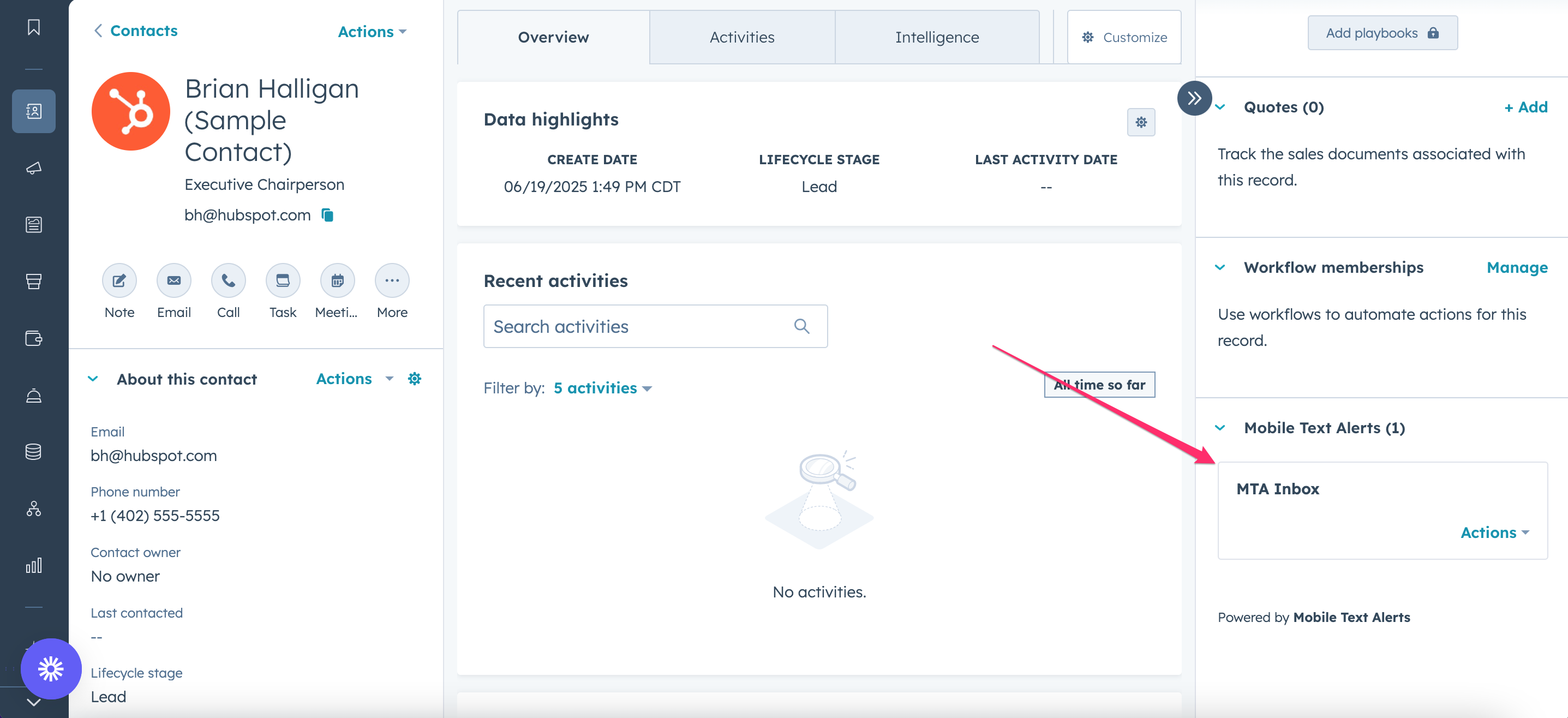This screenshot has width=1568, height=718.
Task: Compose an Email to the contact
Action: (174, 280)
